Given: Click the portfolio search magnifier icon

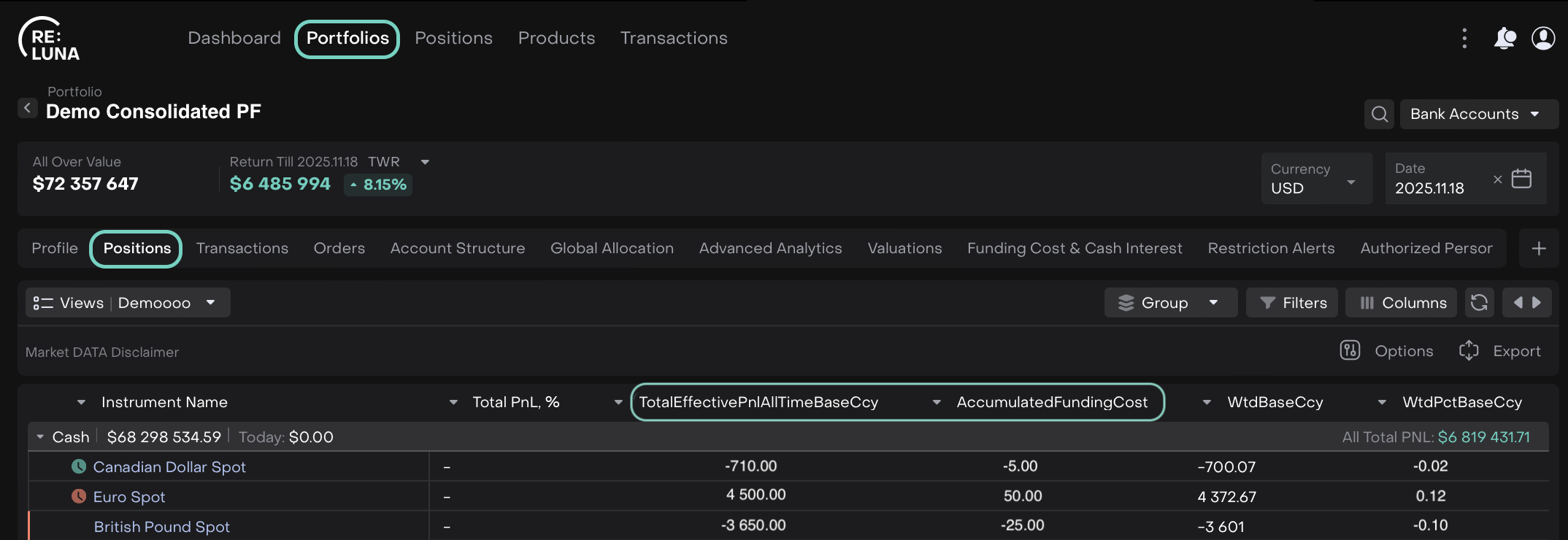Looking at the screenshot, I should (1379, 114).
